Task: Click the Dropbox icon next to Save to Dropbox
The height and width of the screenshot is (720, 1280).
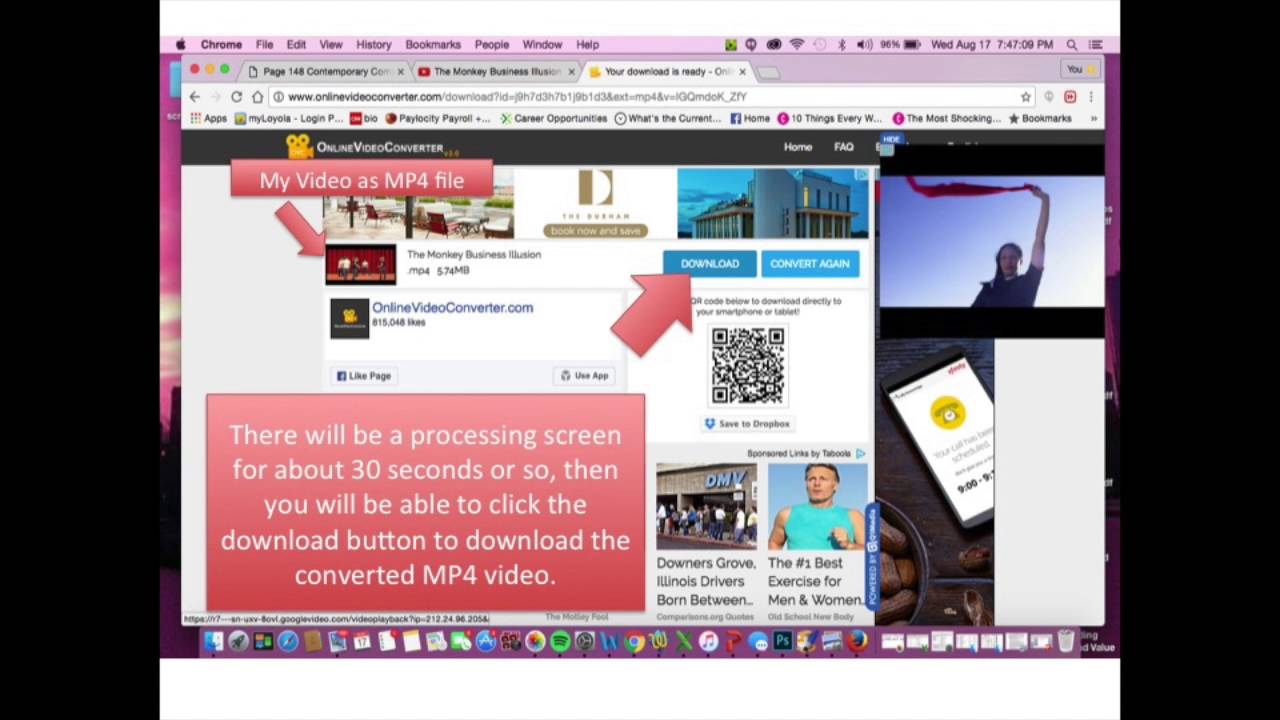Action: pyautogui.click(x=710, y=424)
